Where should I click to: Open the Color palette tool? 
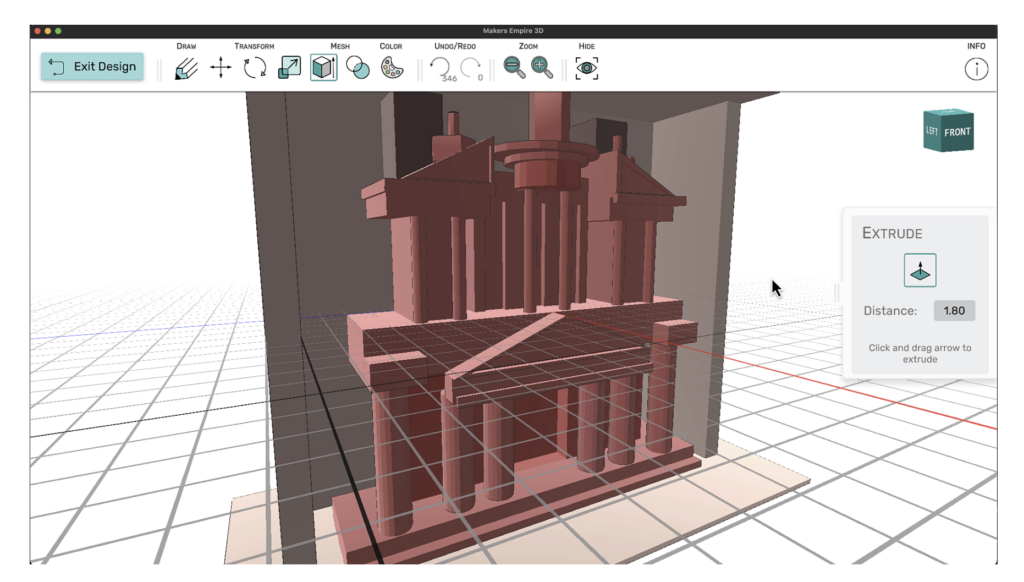click(392, 68)
